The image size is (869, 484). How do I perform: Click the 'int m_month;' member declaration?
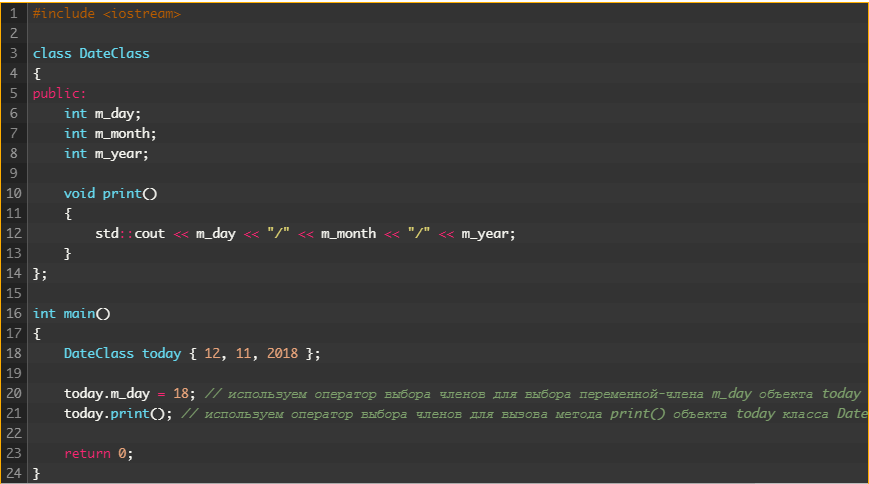pos(110,134)
